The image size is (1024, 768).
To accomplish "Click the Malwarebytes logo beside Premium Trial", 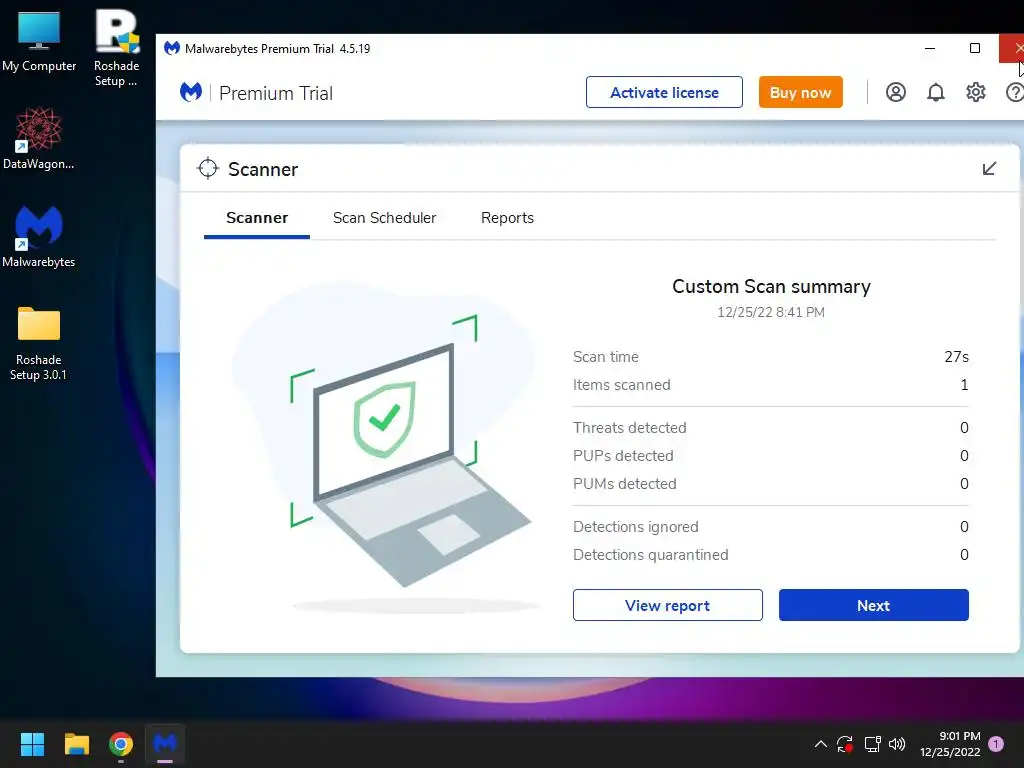I will coord(191,92).
